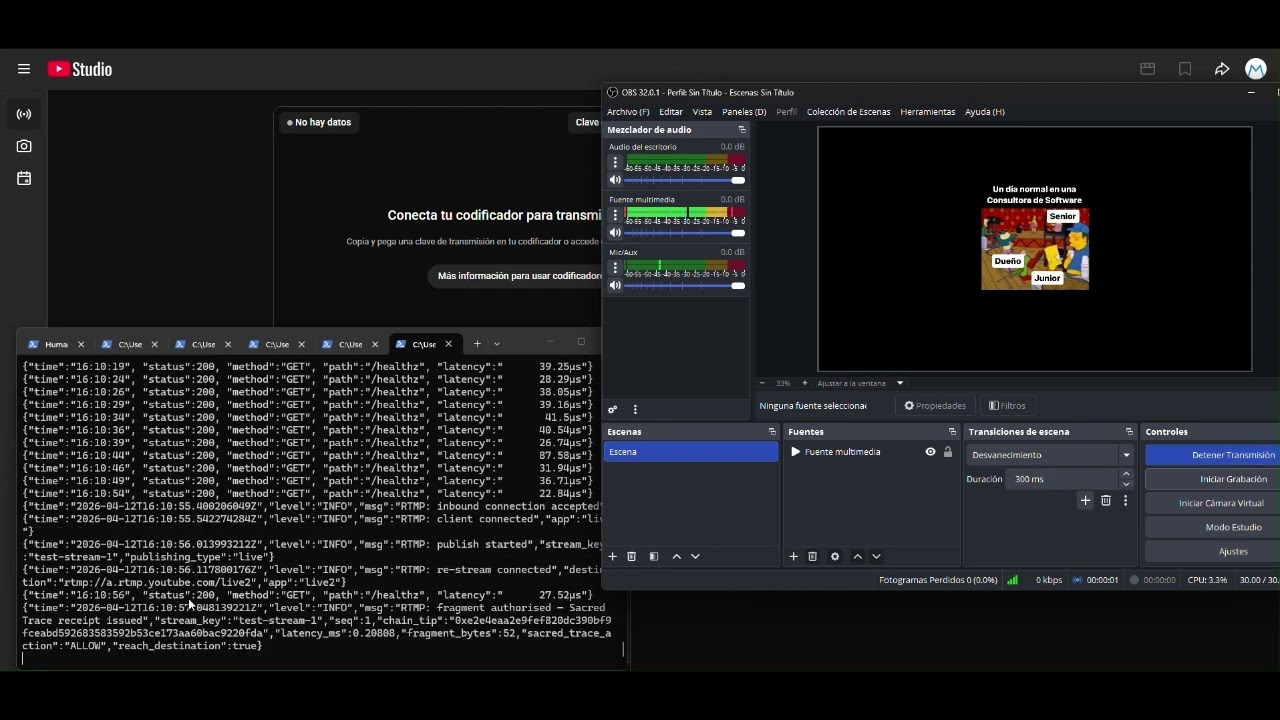This screenshot has width=1280, height=720.
Task: Mute Fuente multimedia audio speaker
Action: coord(615,233)
